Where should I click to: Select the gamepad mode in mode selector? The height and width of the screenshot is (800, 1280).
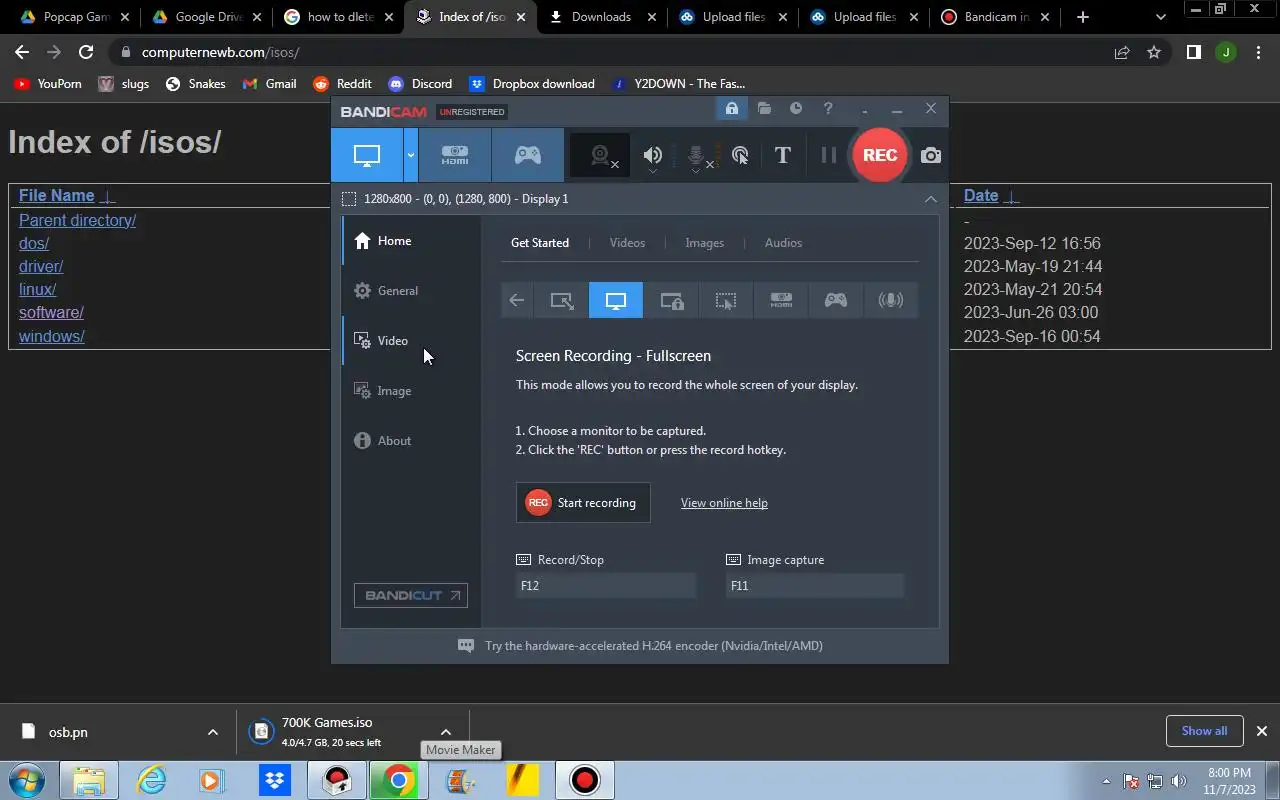[836, 300]
